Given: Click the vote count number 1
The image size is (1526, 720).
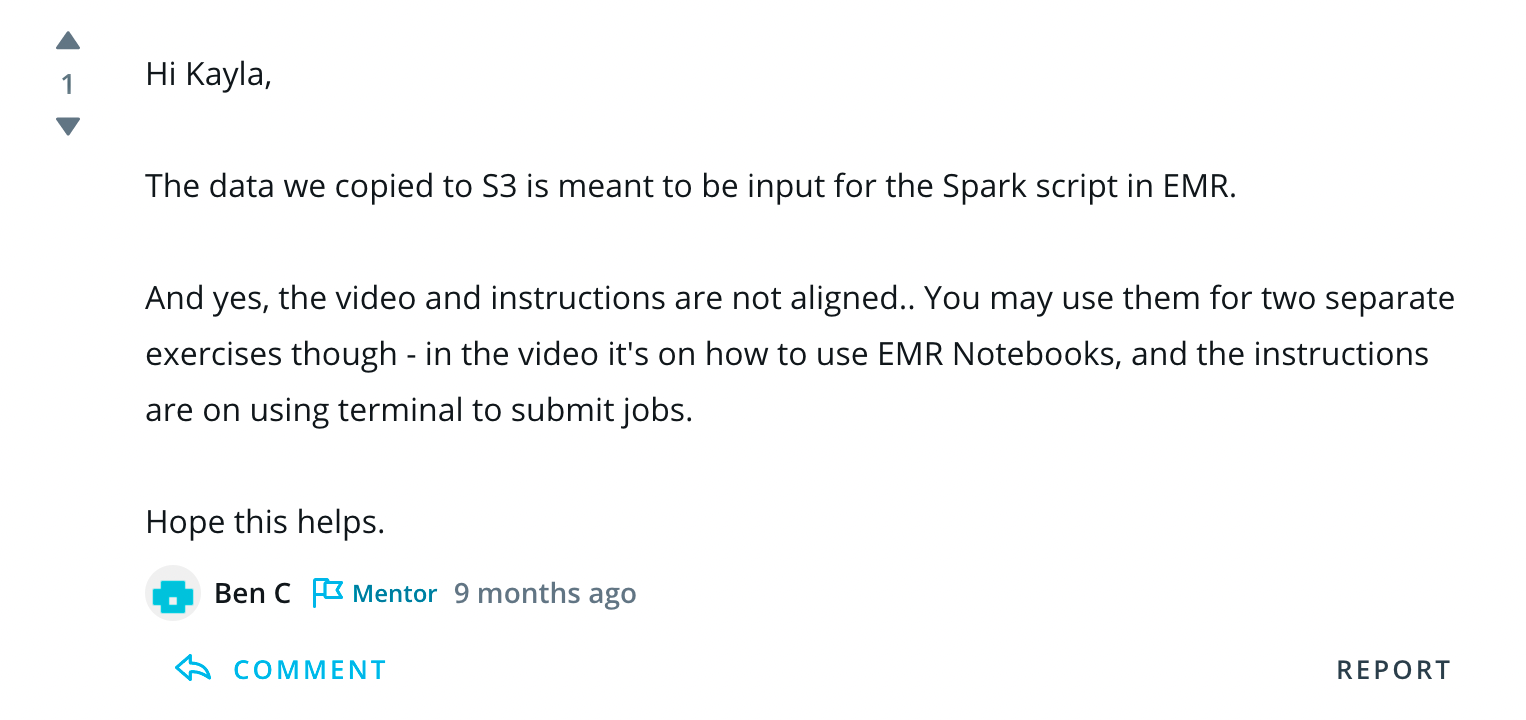Looking at the screenshot, I should (x=68, y=85).
